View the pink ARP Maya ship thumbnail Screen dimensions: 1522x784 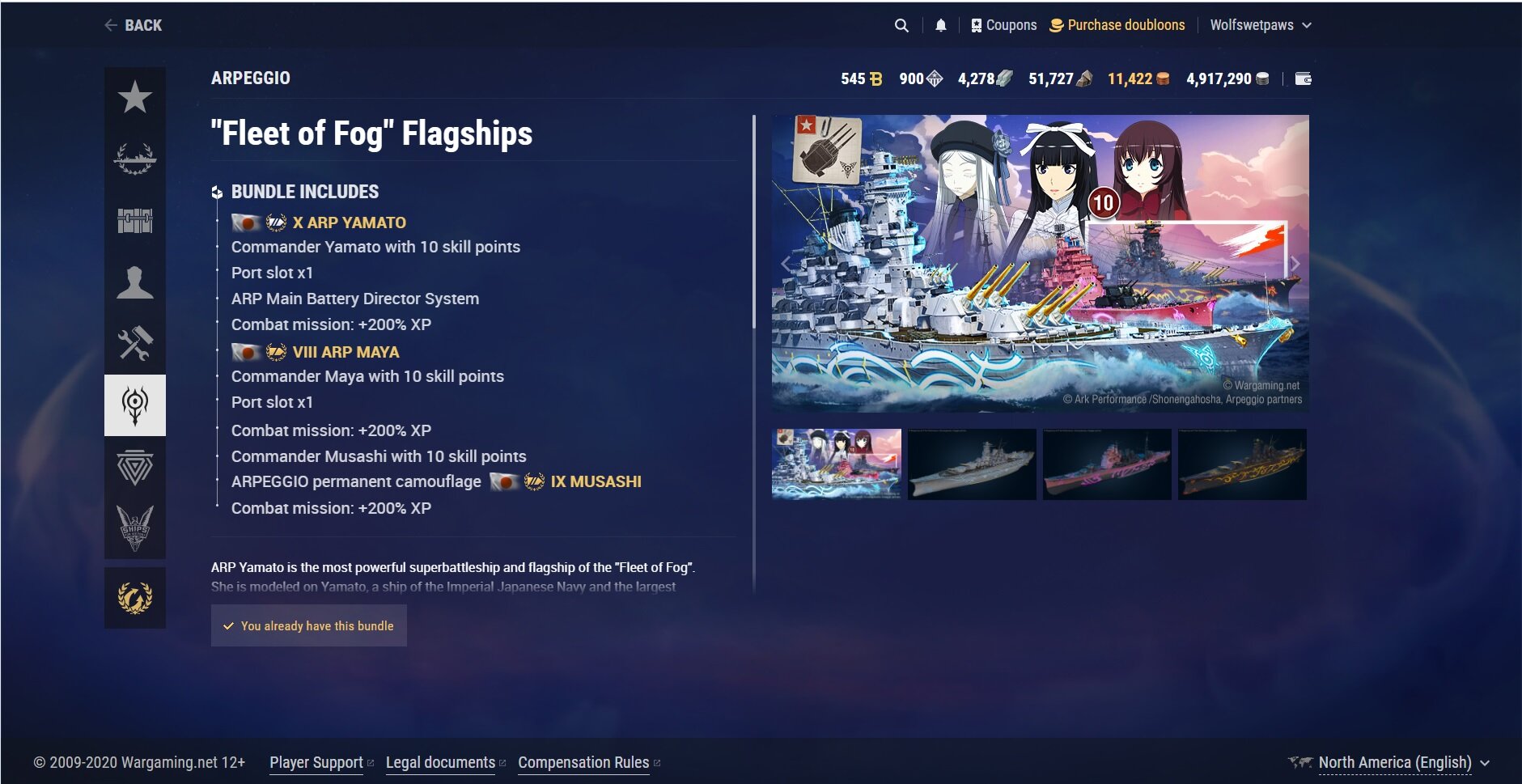coord(1107,464)
